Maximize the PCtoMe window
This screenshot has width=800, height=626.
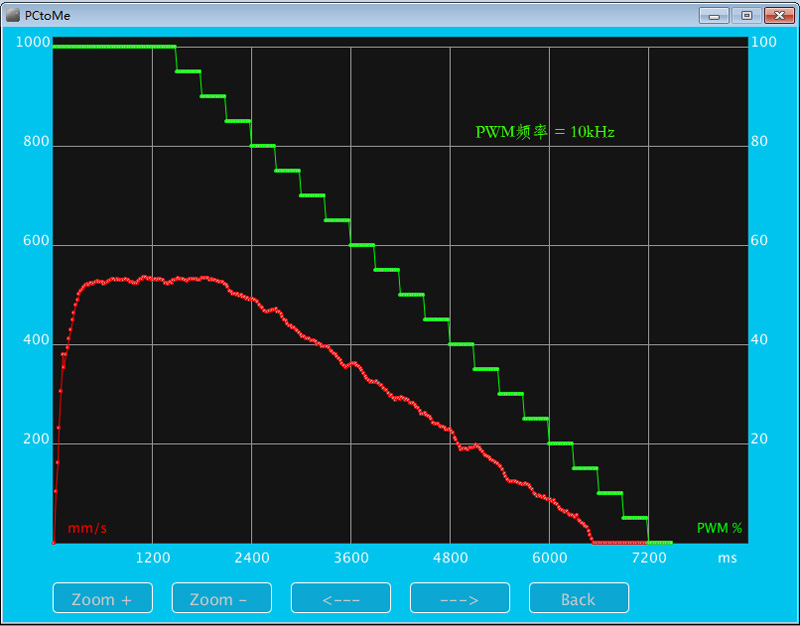coord(746,16)
